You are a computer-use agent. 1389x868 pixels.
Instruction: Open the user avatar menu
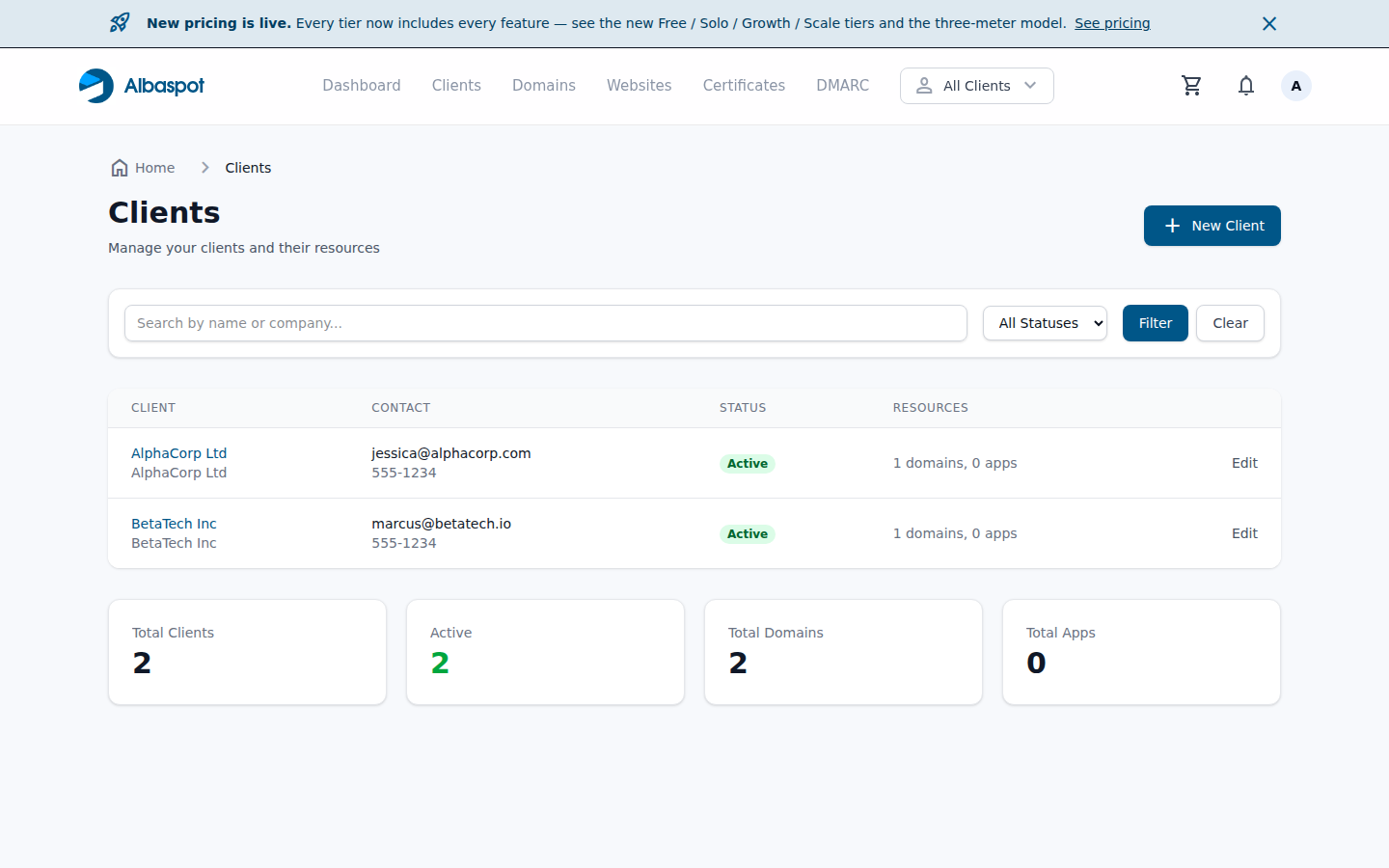pyautogui.click(x=1295, y=86)
